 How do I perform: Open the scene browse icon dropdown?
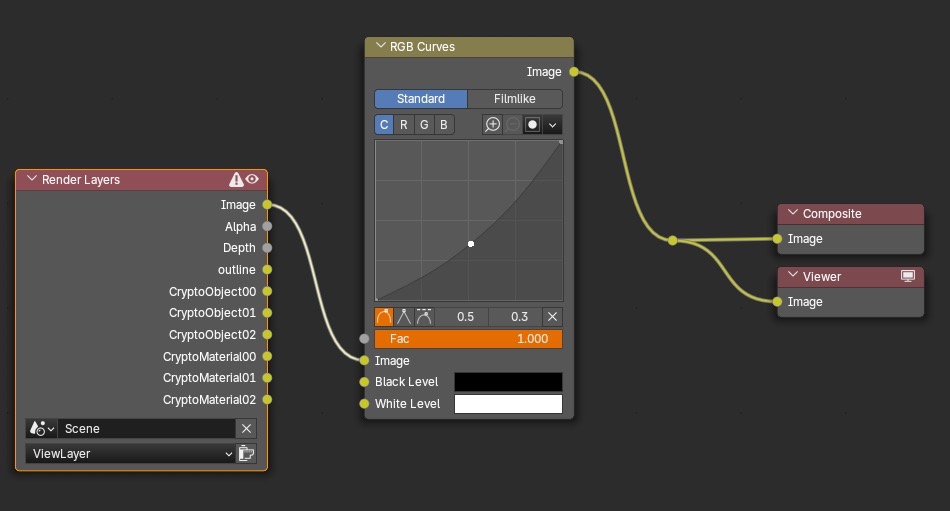[x=42, y=429]
